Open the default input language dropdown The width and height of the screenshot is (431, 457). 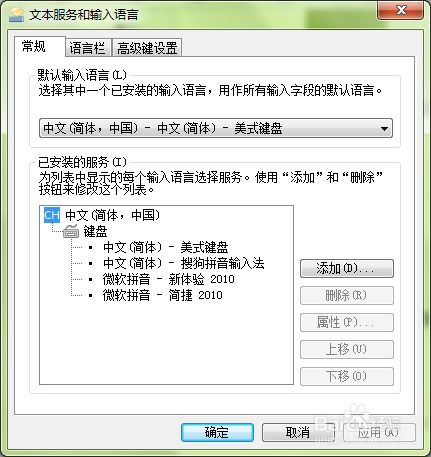pyautogui.click(x=216, y=128)
